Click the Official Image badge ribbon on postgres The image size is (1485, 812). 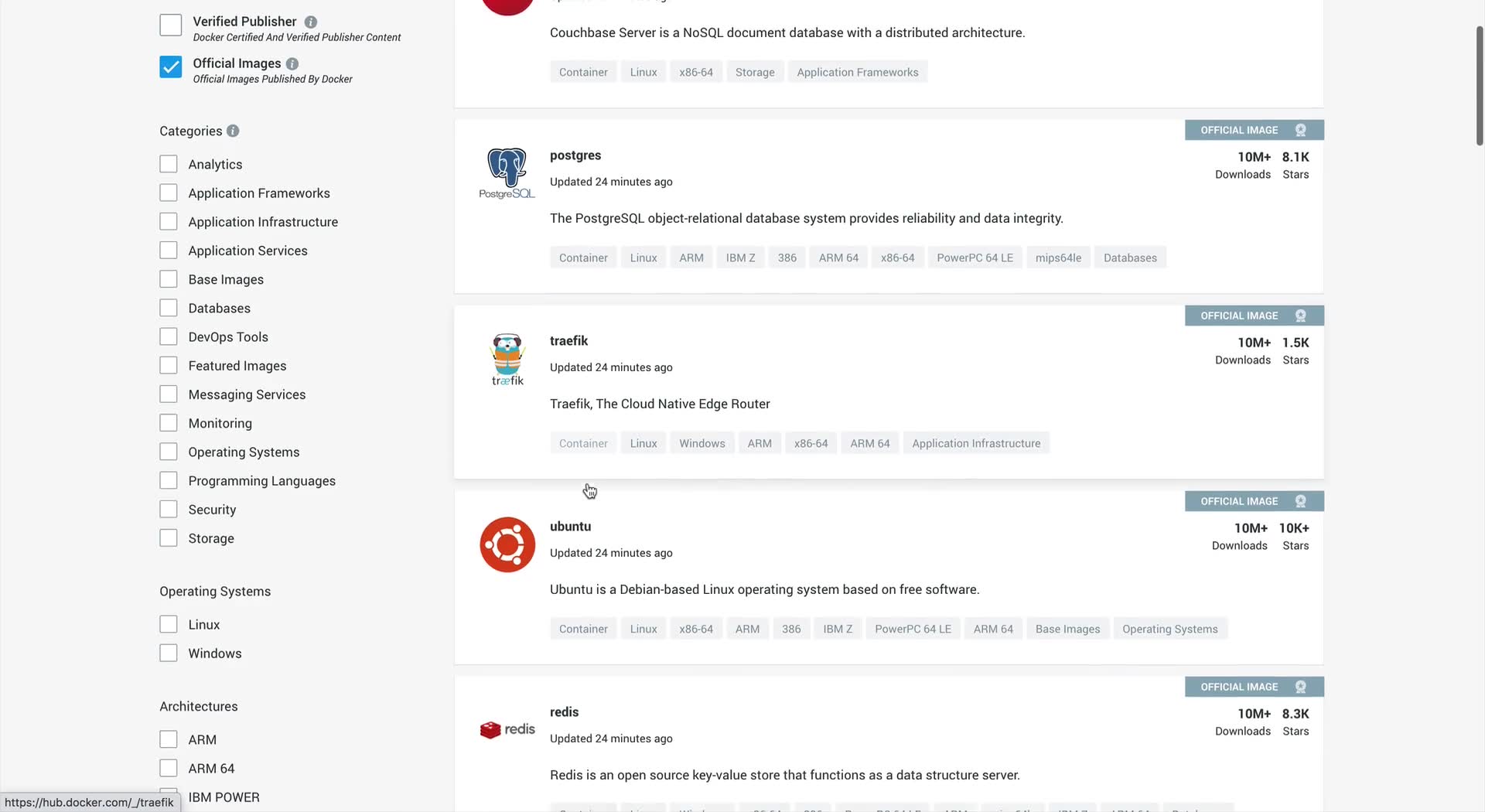coord(1254,130)
